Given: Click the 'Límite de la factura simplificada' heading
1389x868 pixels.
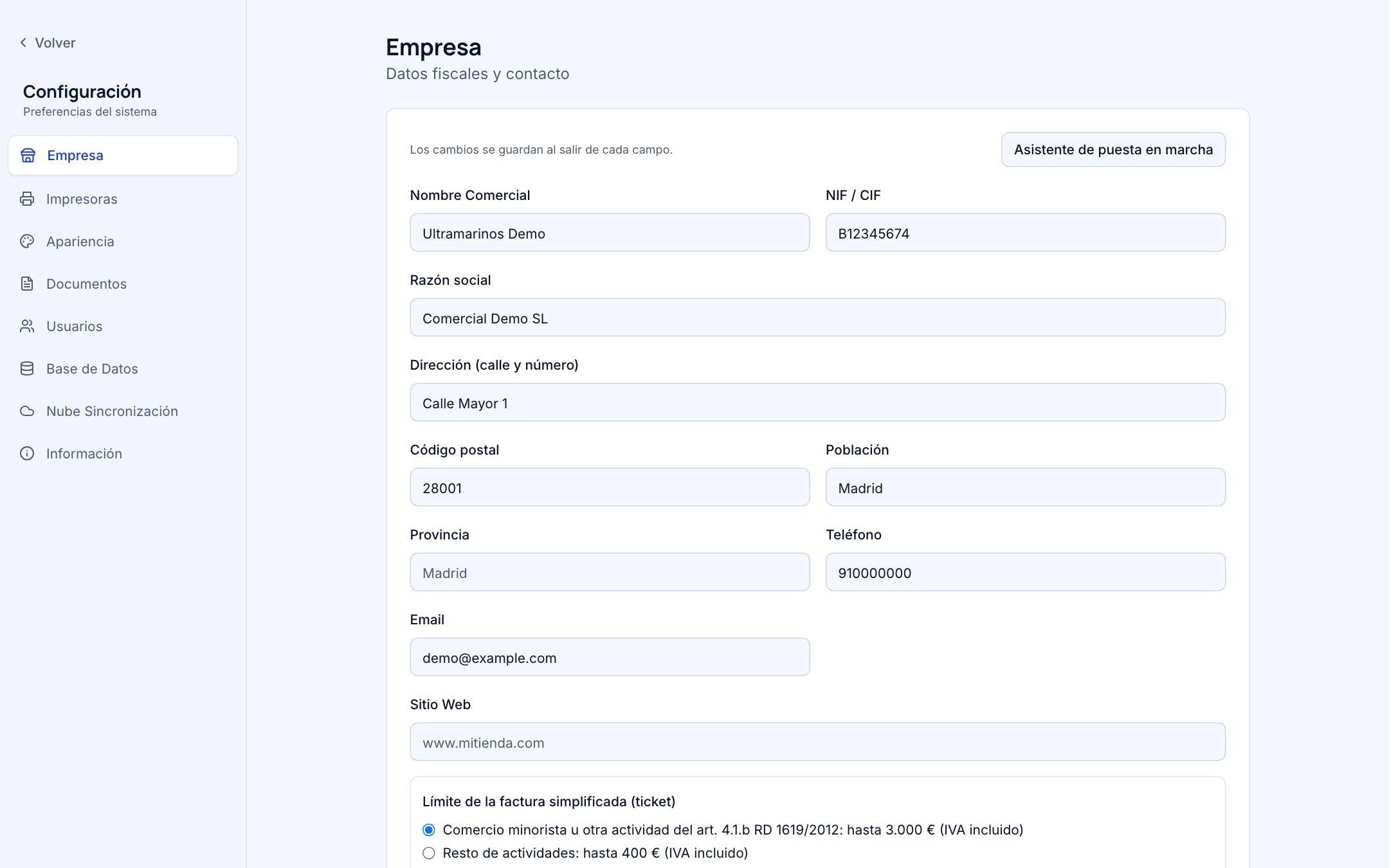Looking at the screenshot, I should [x=549, y=801].
